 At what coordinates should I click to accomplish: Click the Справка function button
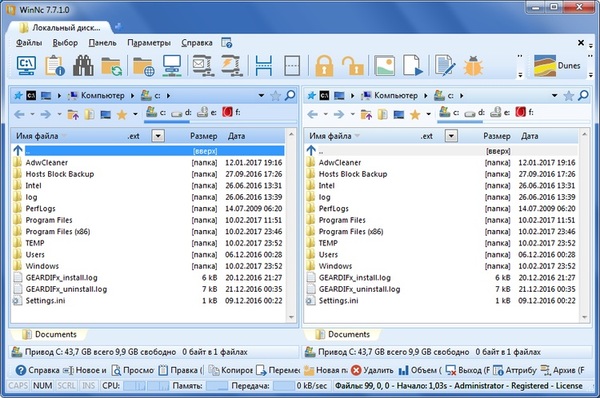coord(38,370)
